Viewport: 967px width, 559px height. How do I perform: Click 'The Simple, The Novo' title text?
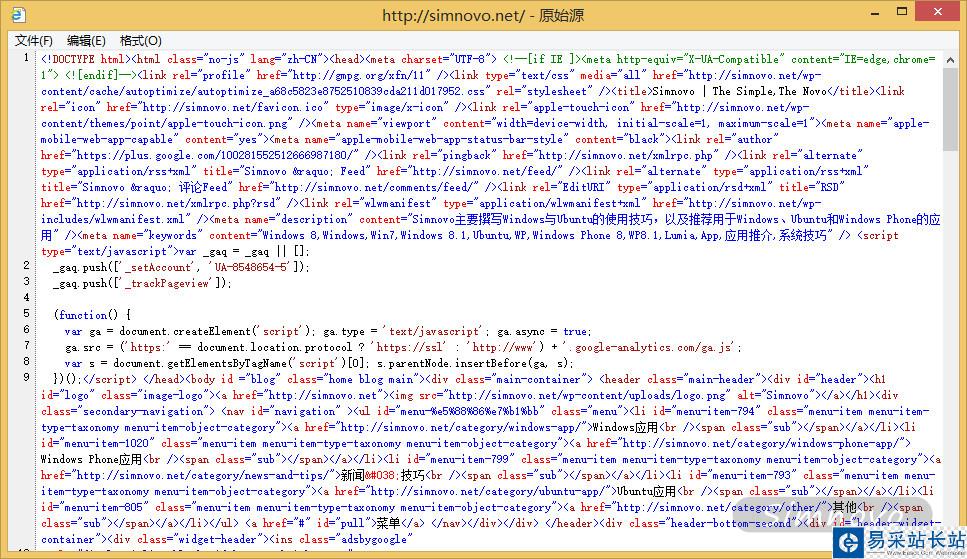pyautogui.click(x=772, y=91)
